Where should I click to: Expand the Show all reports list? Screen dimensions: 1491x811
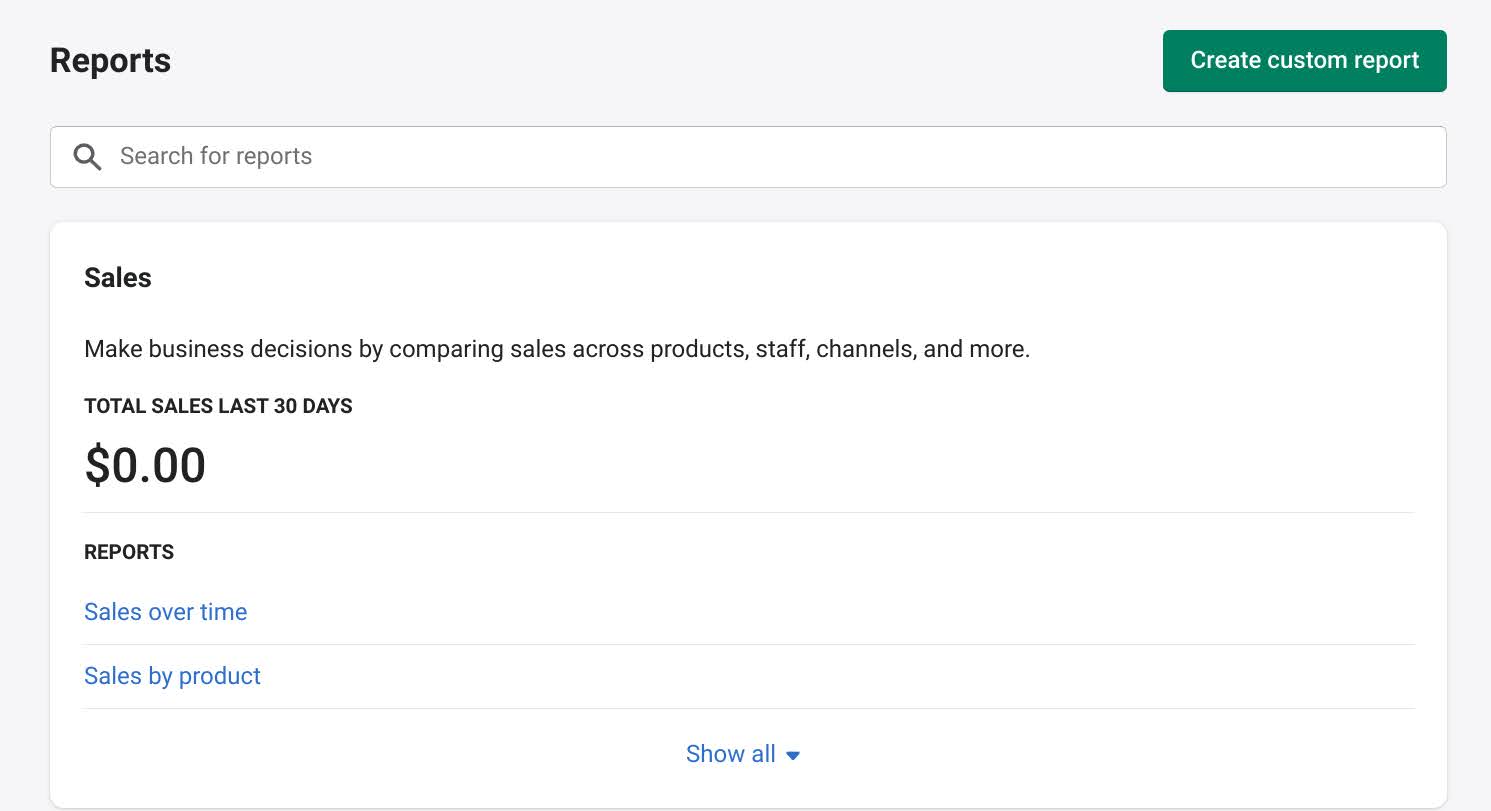coord(731,754)
